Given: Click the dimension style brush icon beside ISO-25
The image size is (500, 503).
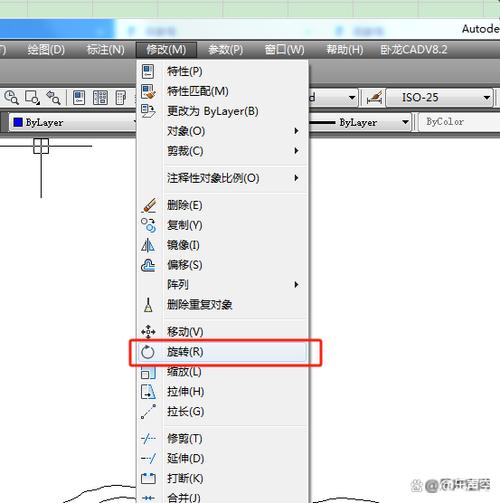Looking at the screenshot, I should pyautogui.click(x=374, y=98).
